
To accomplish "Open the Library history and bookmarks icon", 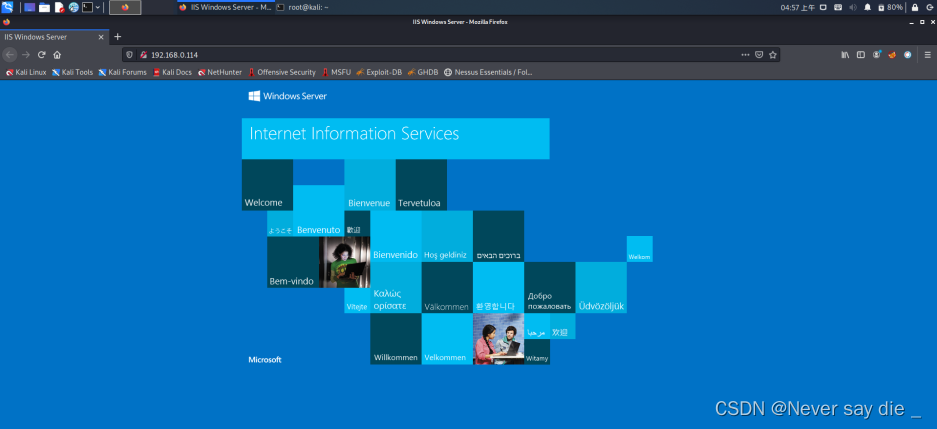I will [845, 55].
